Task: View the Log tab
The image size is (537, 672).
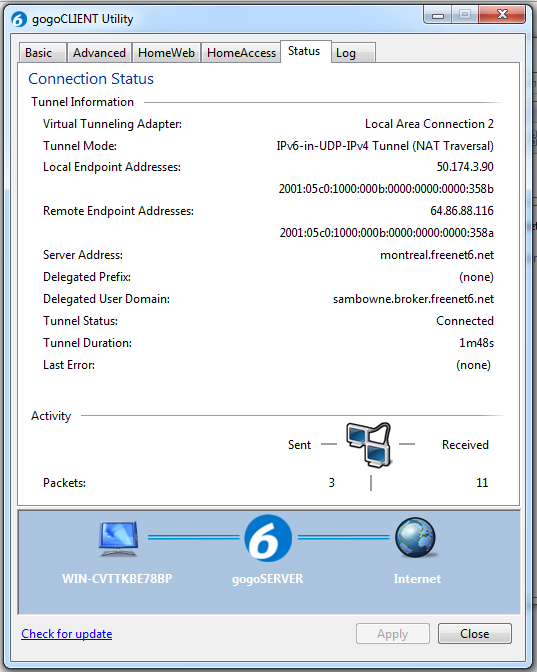Action: point(353,53)
